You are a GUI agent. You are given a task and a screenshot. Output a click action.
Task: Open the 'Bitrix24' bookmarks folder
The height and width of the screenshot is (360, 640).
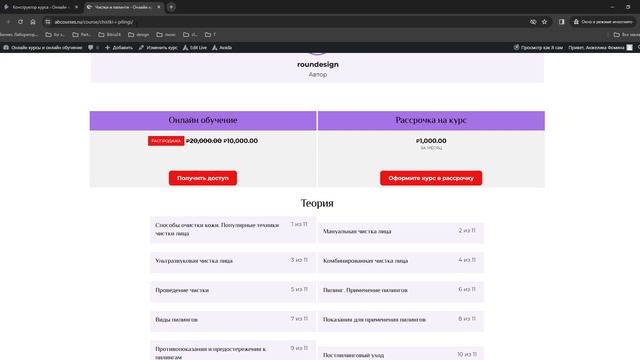click(109, 35)
